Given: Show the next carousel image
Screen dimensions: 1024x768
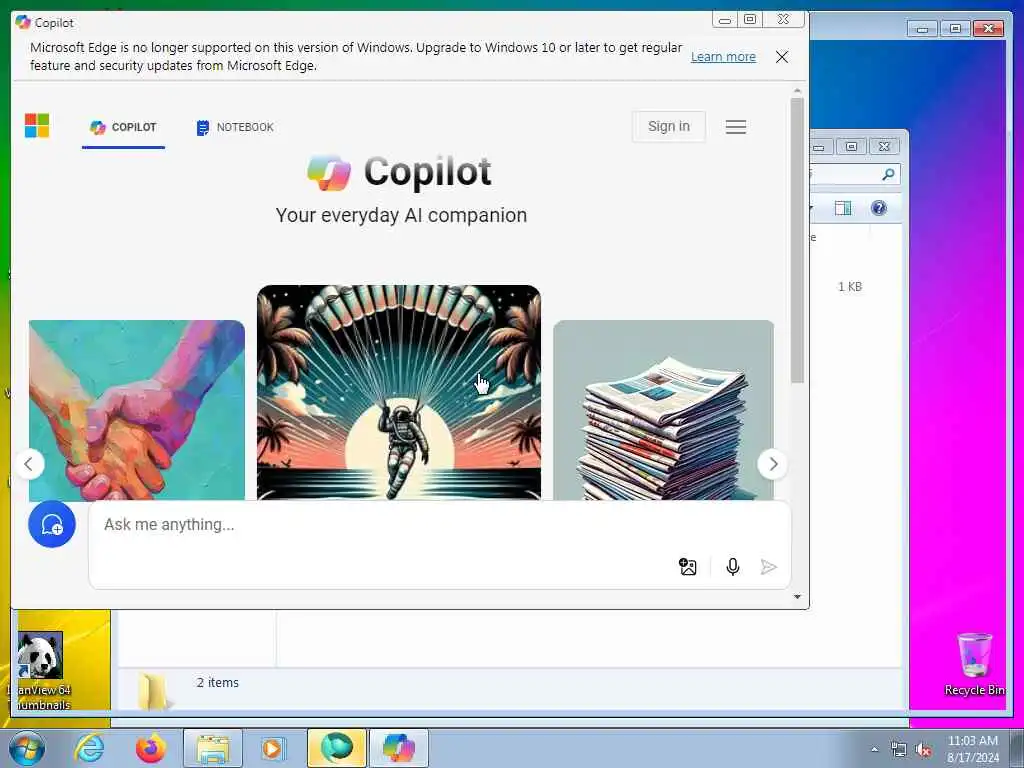Looking at the screenshot, I should 773,464.
